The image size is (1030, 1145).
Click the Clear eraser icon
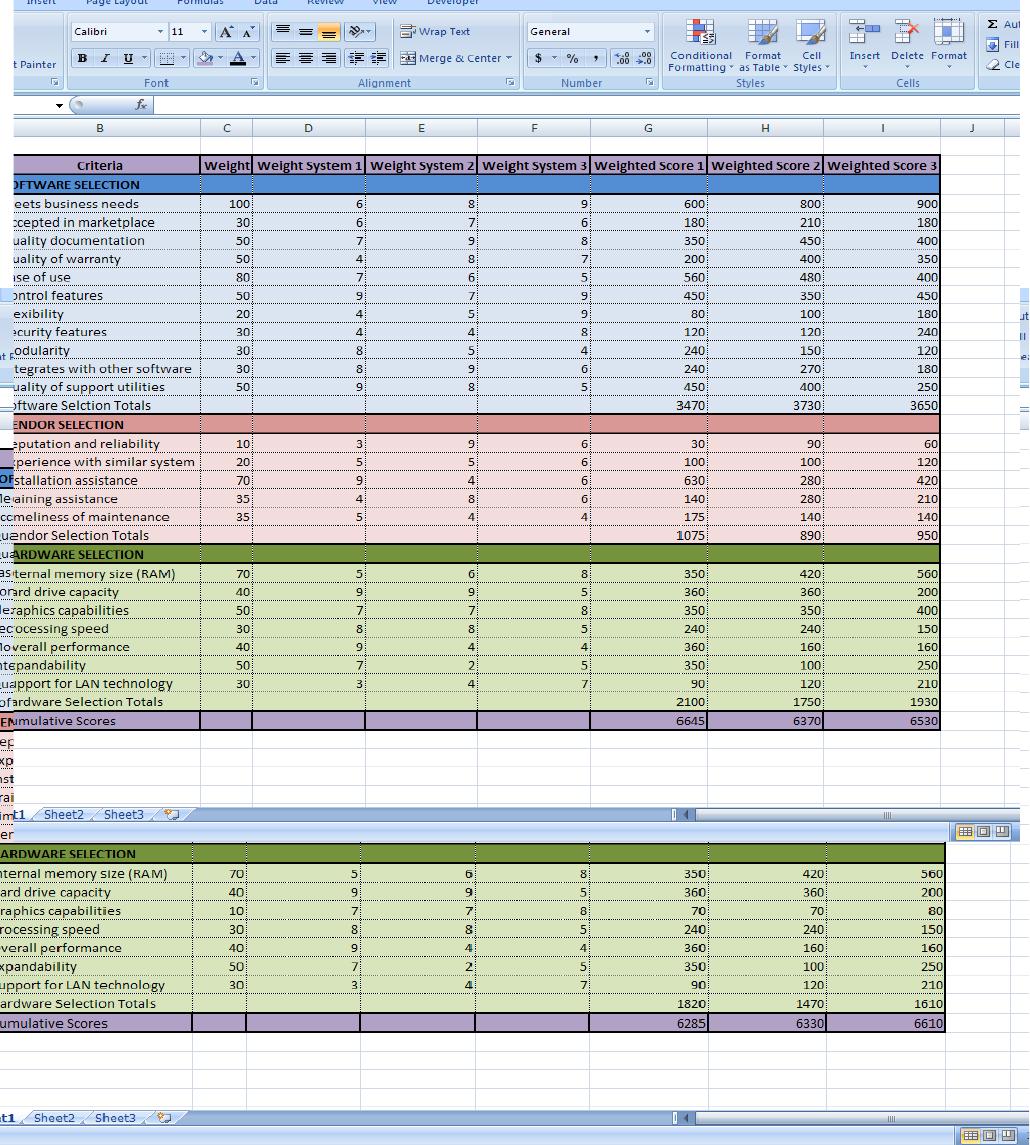pos(993,65)
